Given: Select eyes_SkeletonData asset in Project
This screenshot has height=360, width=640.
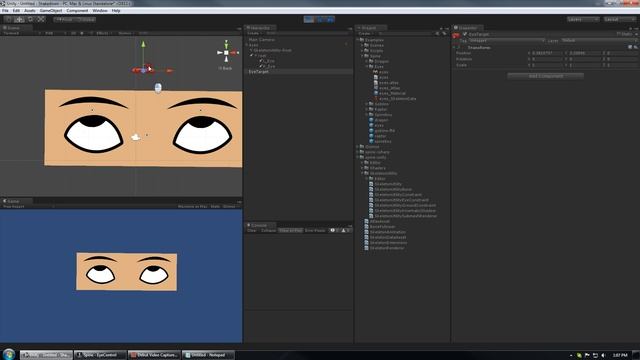Looking at the screenshot, I should [397, 98].
